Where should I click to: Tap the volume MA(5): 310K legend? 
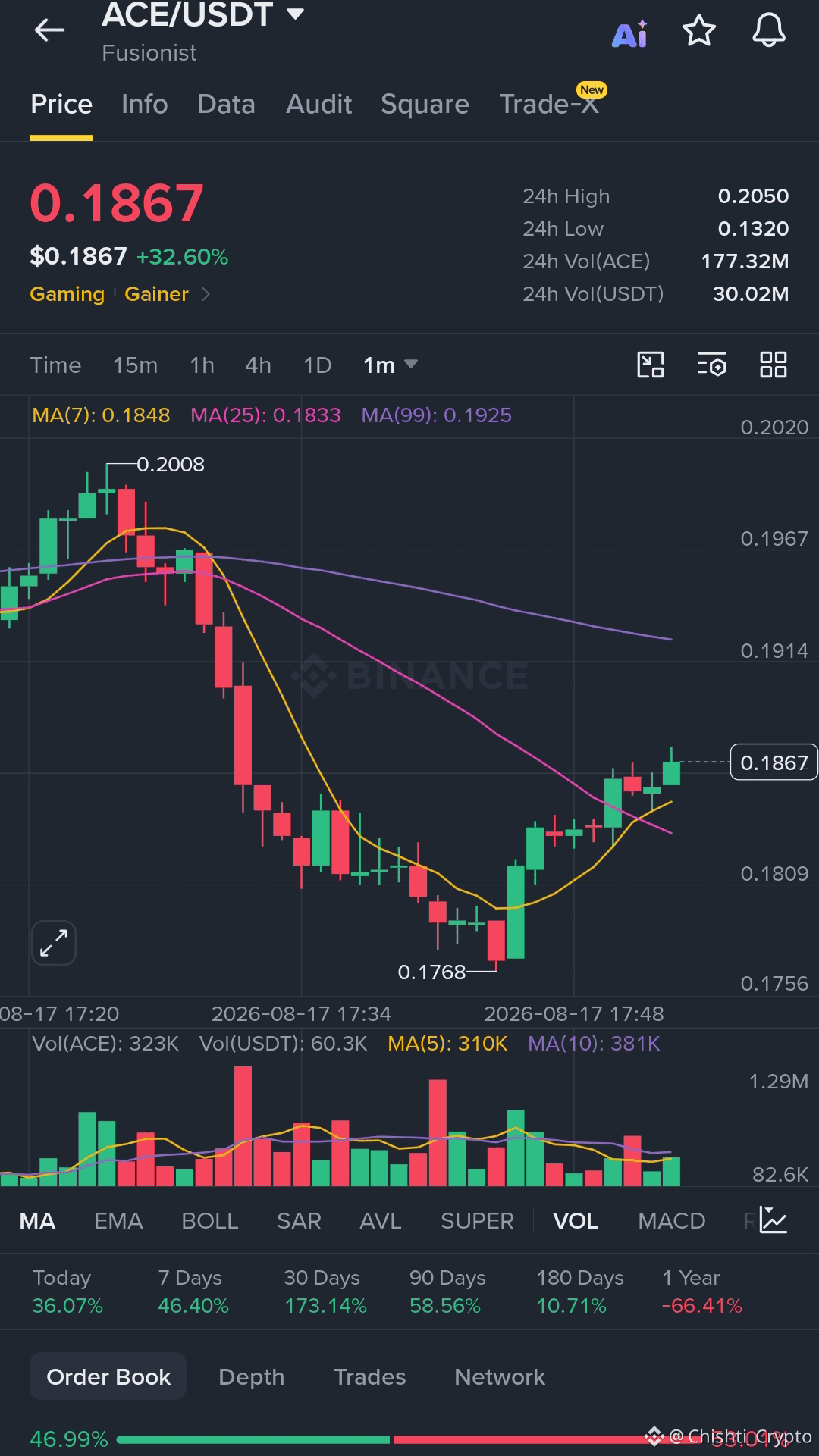tap(447, 1044)
